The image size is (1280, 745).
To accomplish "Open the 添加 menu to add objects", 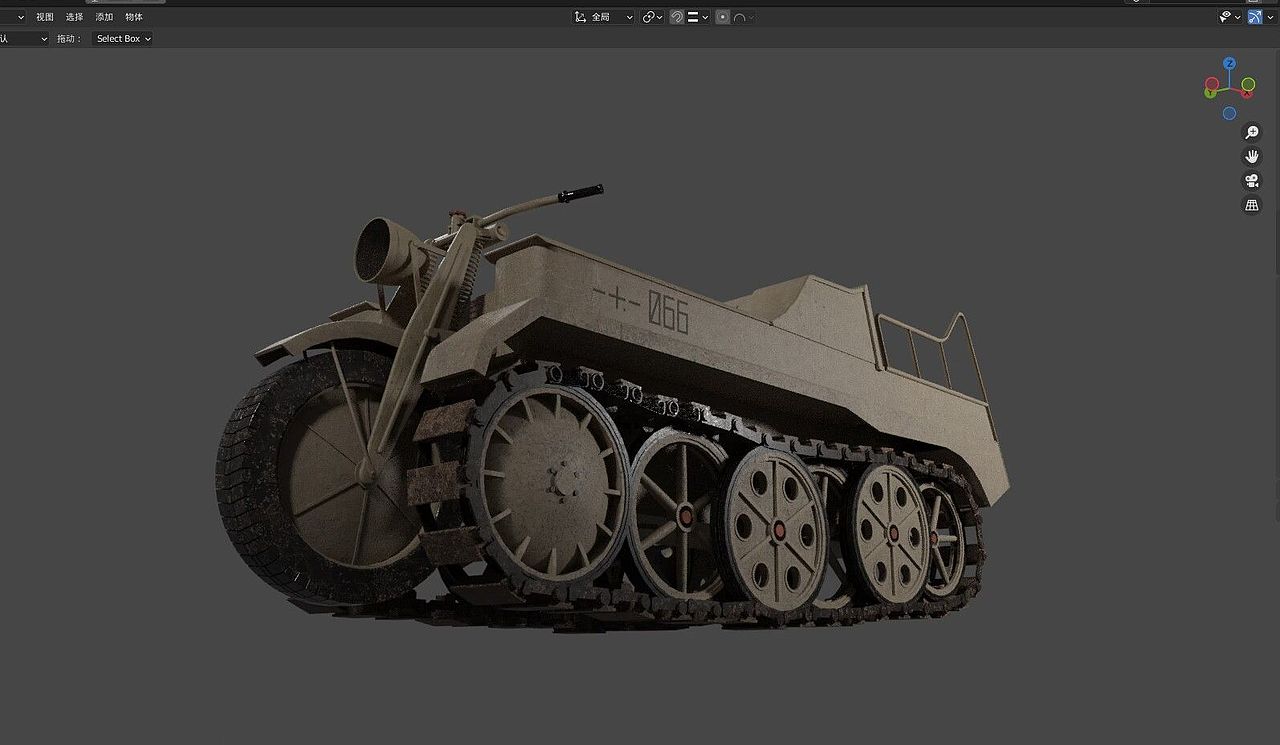I will coord(103,17).
